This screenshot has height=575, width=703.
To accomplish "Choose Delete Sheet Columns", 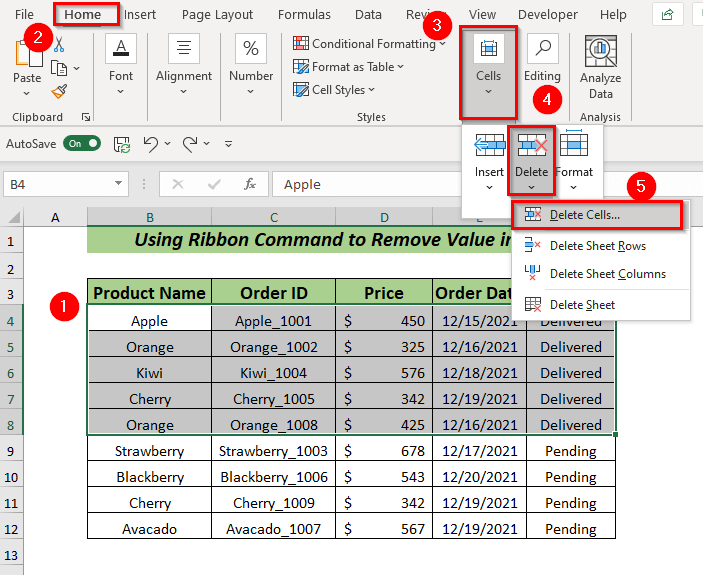I will click(x=600, y=273).
